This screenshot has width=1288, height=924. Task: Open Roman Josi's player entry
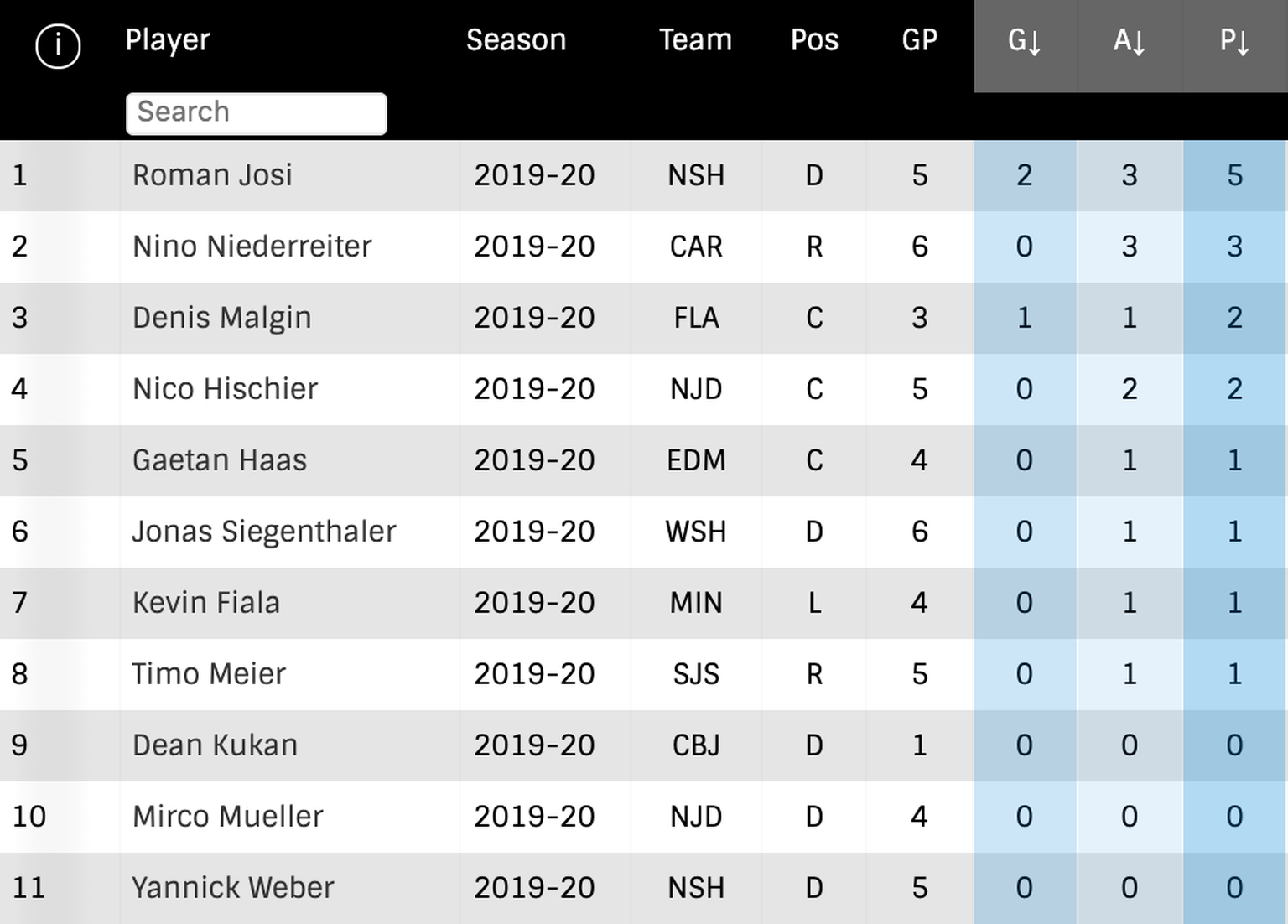click(212, 175)
